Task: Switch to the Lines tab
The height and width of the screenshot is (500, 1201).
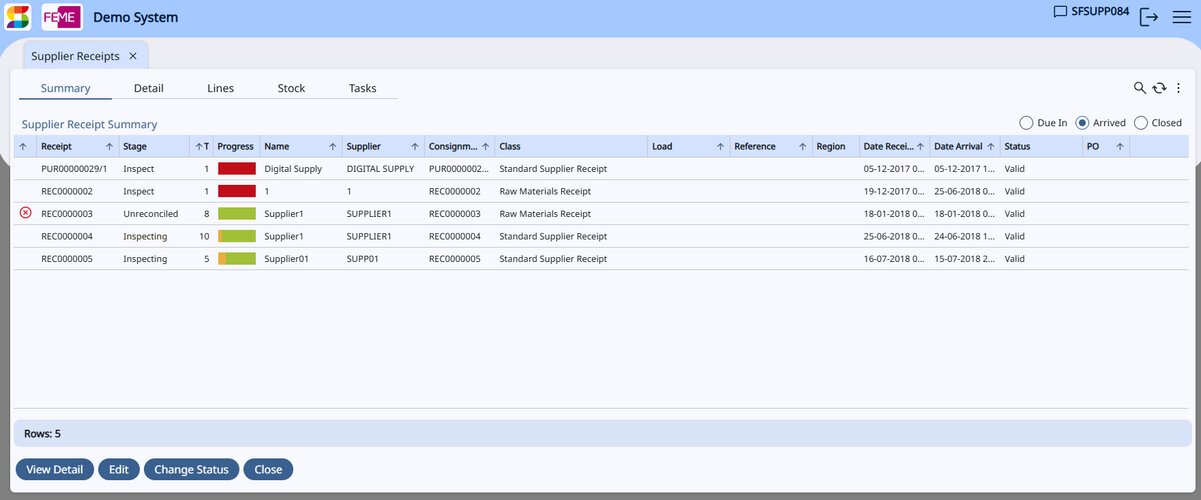Action: pos(220,88)
